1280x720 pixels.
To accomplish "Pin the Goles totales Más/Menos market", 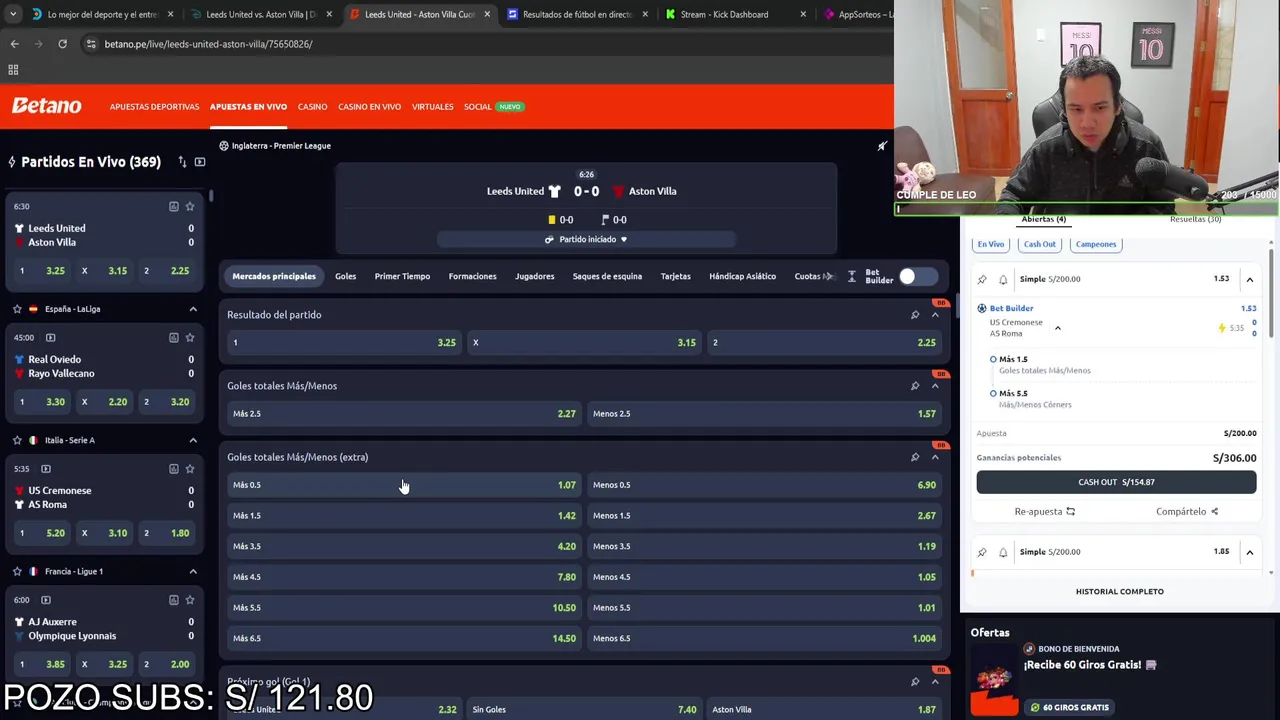I will click(915, 386).
